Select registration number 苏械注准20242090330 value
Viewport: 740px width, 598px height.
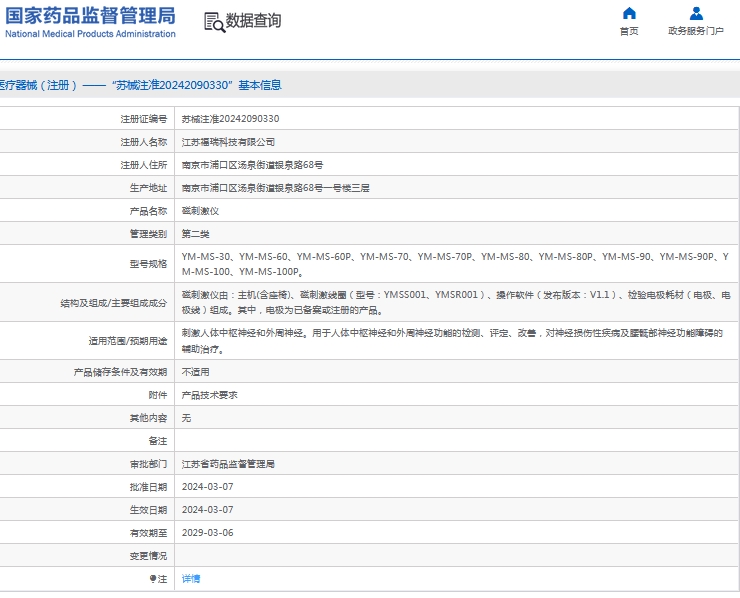(x=230, y=119)
